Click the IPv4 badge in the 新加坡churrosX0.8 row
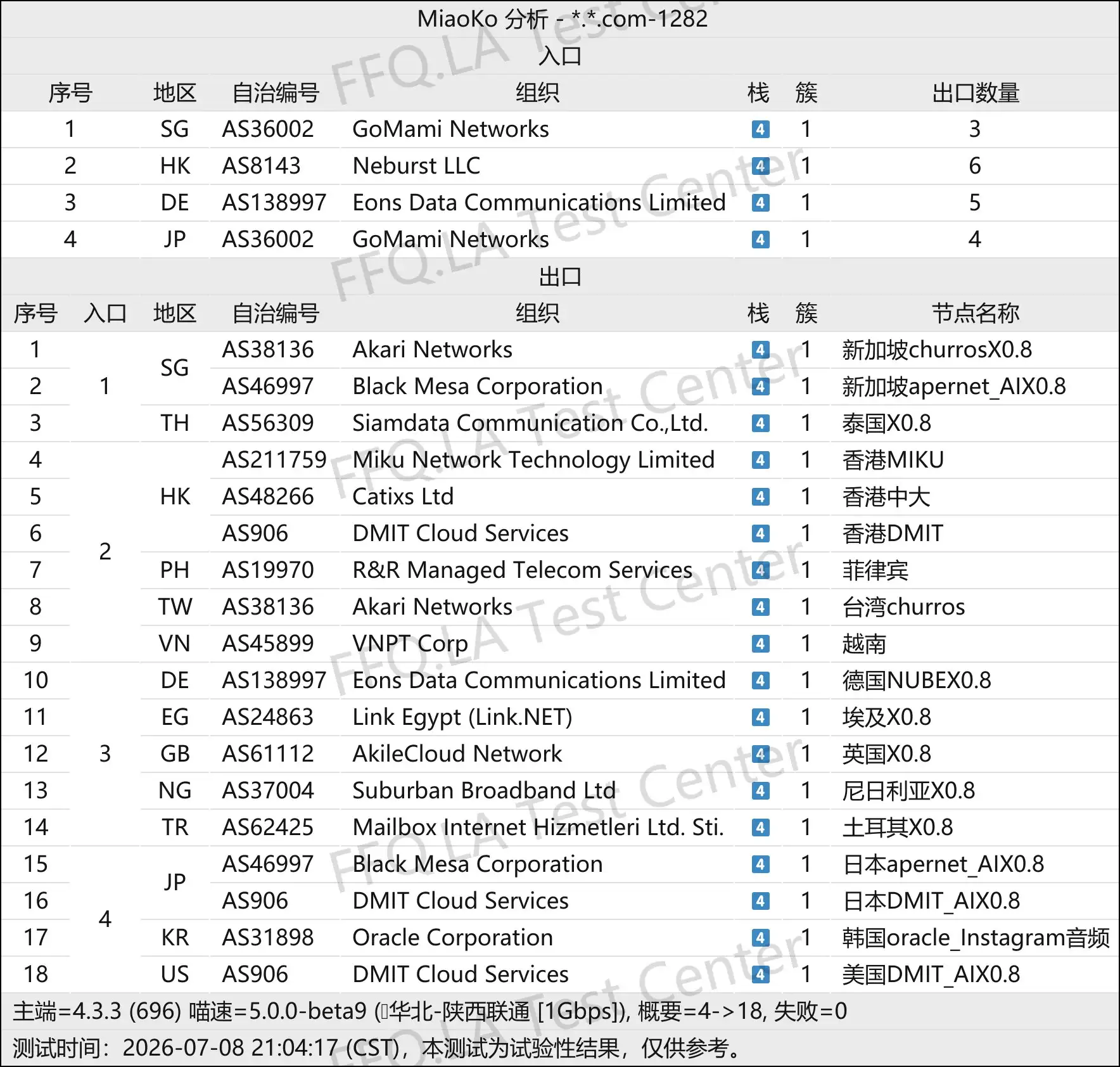This screenshot has width=1120, height=1067. [x=760, y=350]
